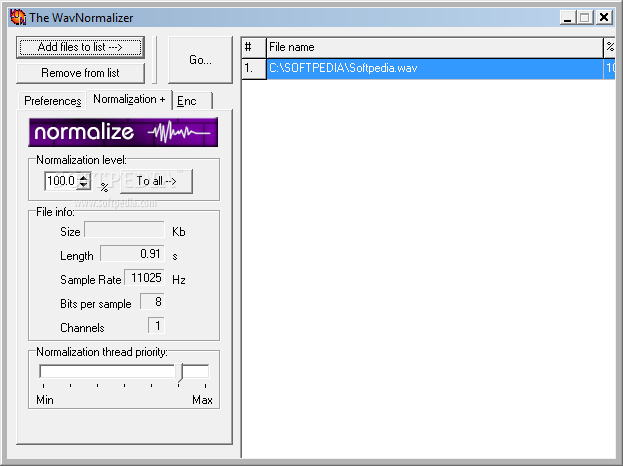Click the empty Size field
Screen dimensions: 623x466
pos(125,230)
